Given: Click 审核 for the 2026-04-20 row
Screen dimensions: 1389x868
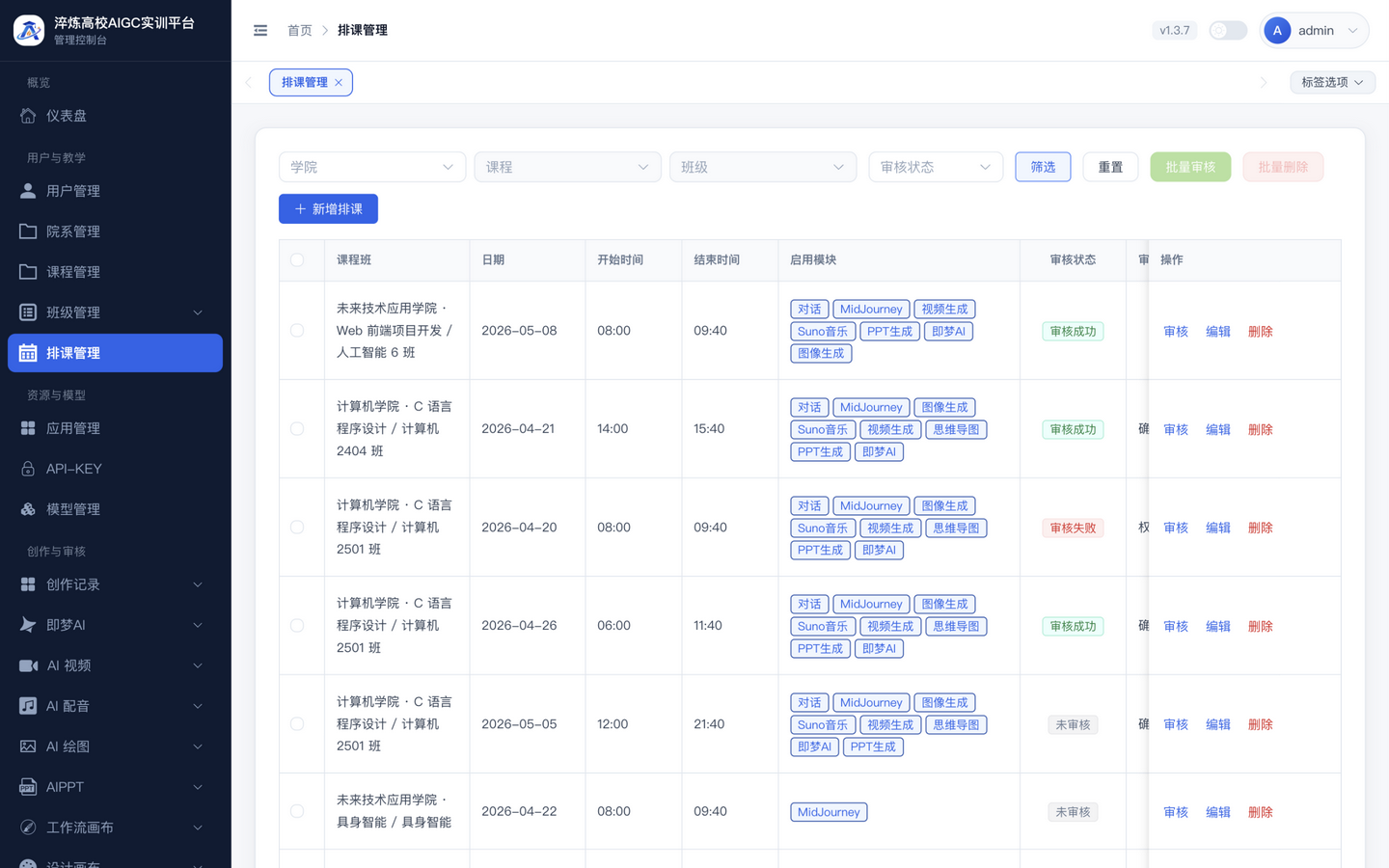Looking at the screenshot, I should point(1176,529).
